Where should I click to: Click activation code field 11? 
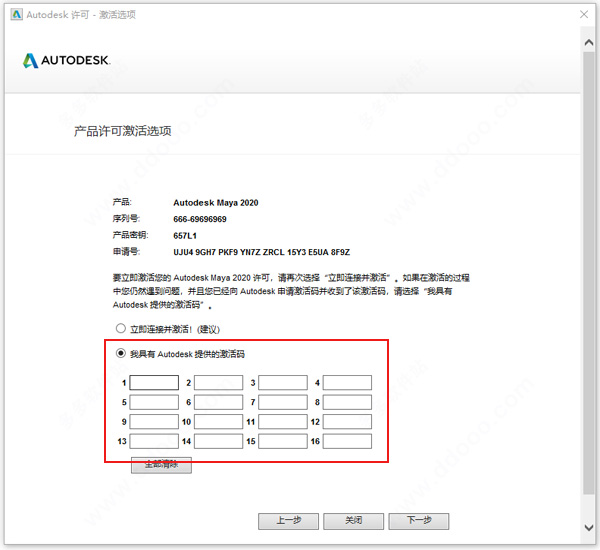pyautogui.click(x=283, y=421)
